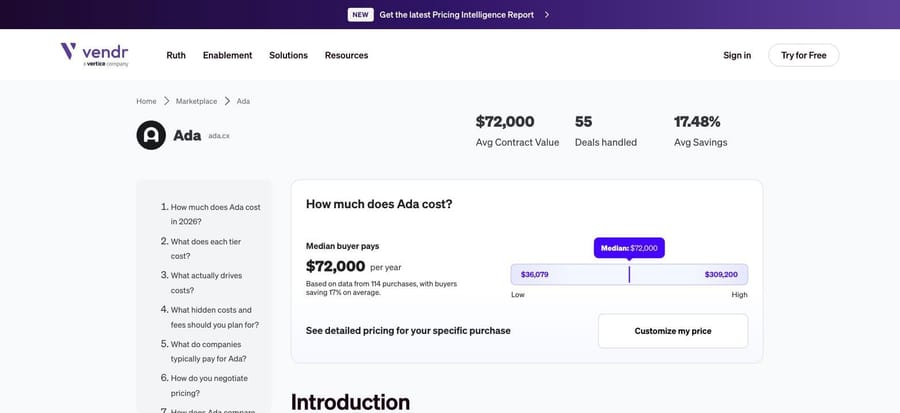Image resolution: width=900 pixels, height=413 pixels.
Task: Click 'See detailed pricing for your specific purchase'
Action: pos(408,331)
